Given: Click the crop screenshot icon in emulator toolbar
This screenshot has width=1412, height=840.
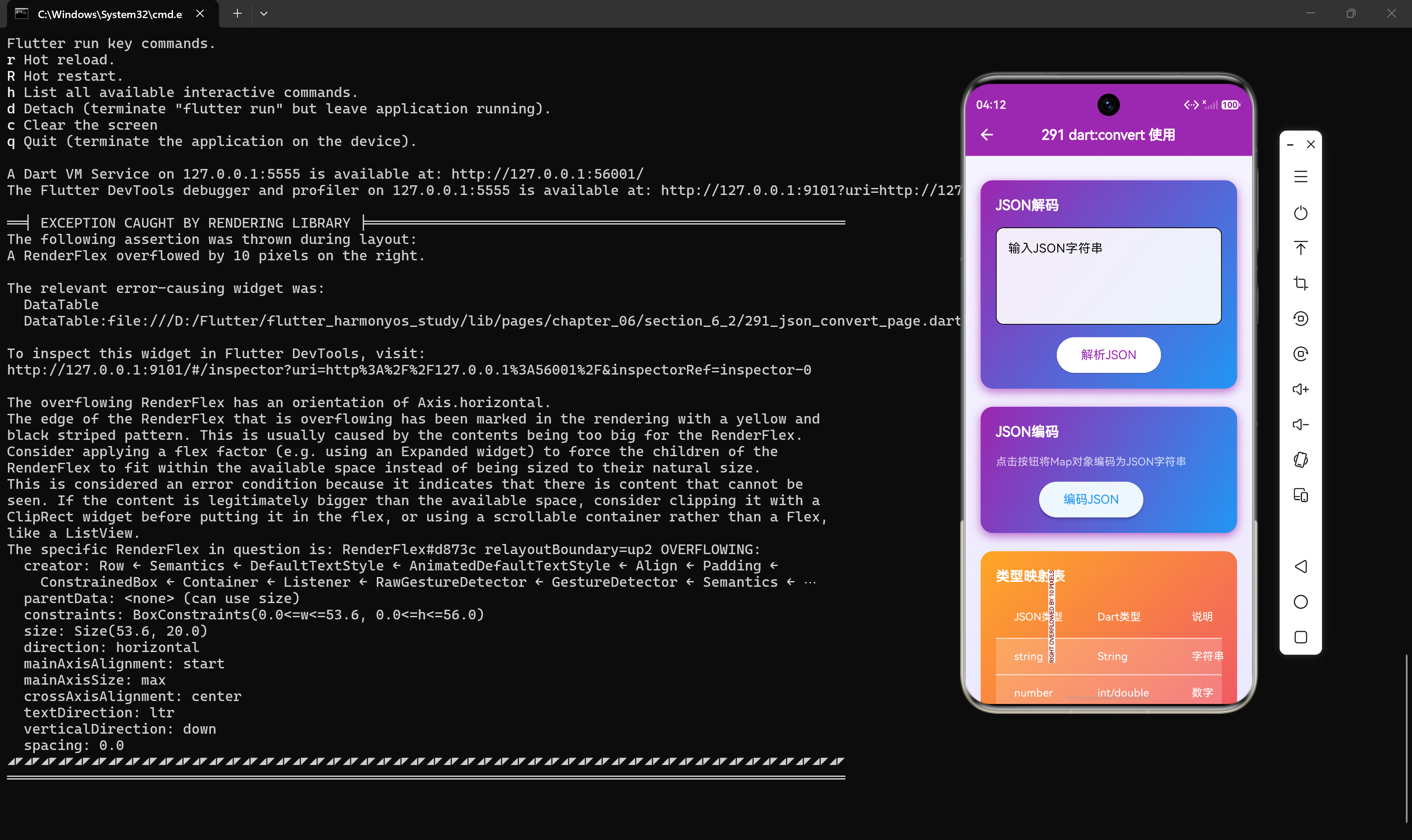Looking at the screenshot, I should click(1300, 283).
